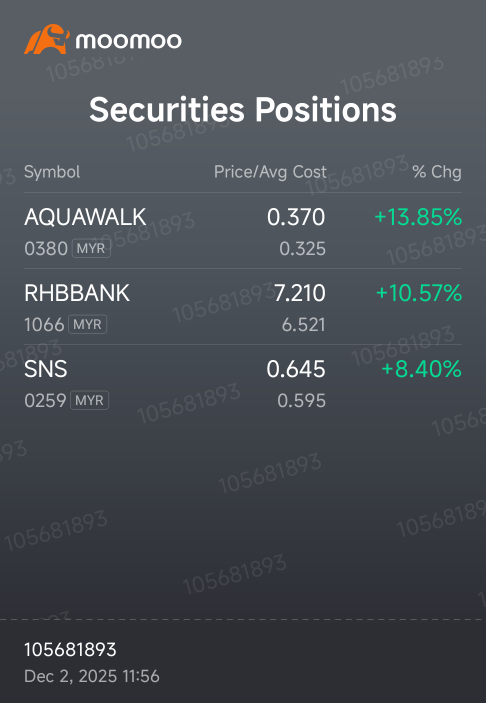Image resolution: width=486 pixels, height=703 pixels.
Task: Click the MYR badge next to 0259
Action: [90, 400]
